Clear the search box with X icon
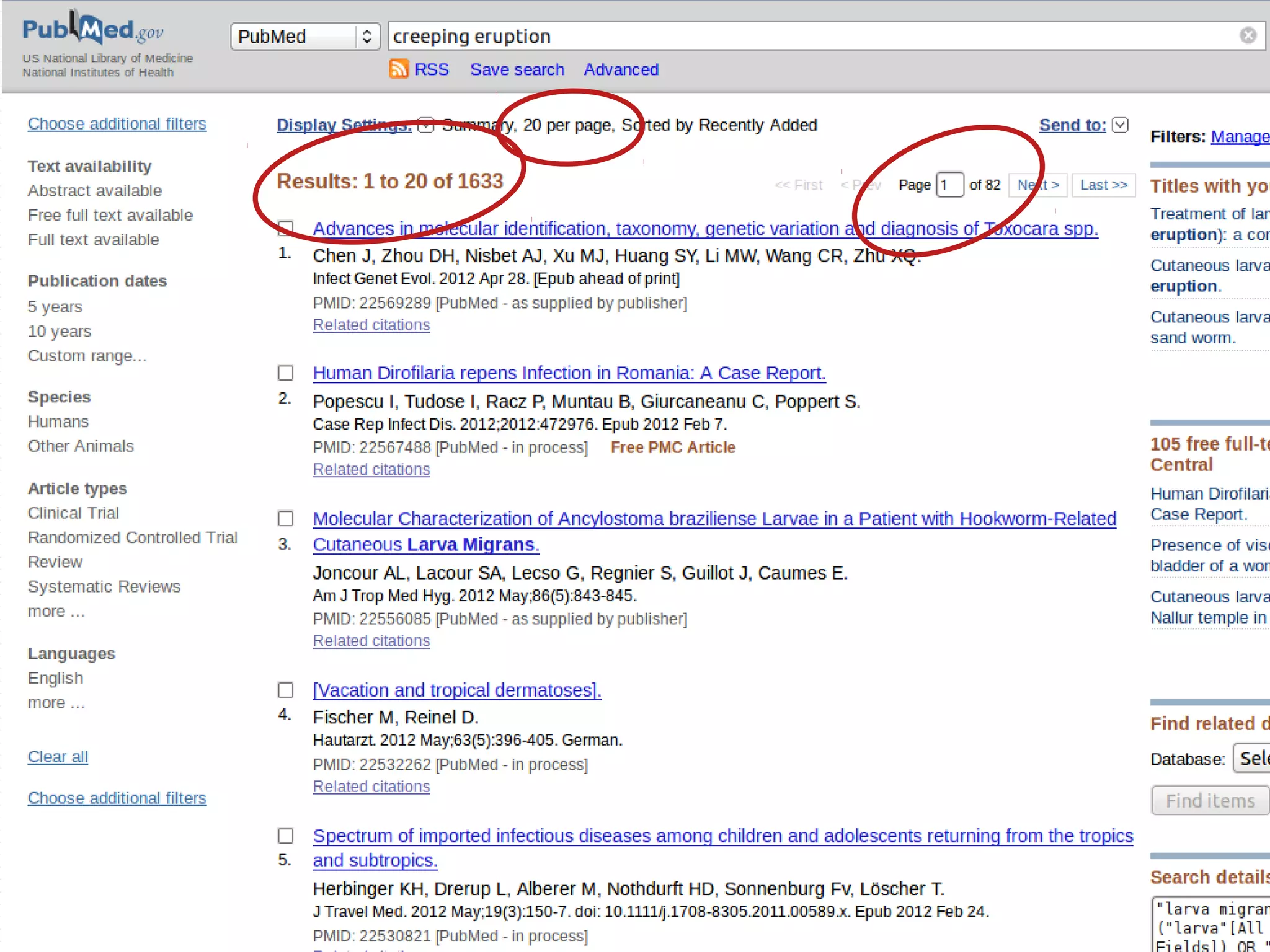1270x952 pixels. coord(1248,35)
